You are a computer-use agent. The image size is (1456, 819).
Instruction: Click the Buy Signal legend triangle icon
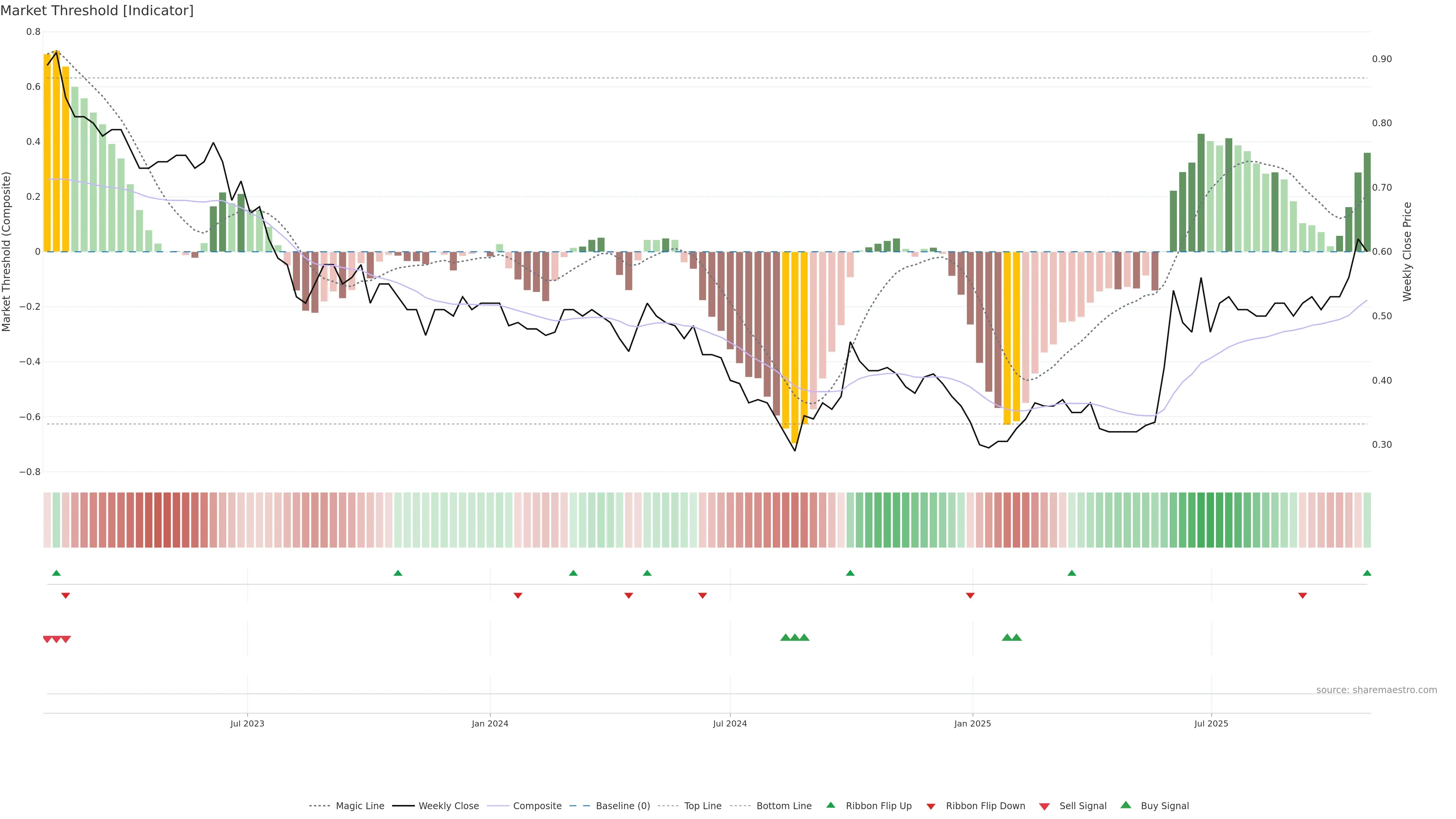click(1125, 805)
